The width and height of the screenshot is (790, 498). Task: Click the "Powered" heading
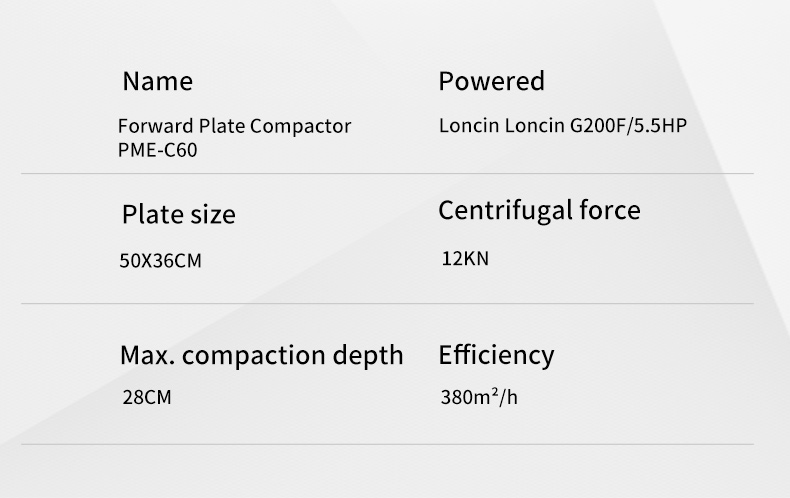click(491, 81)
